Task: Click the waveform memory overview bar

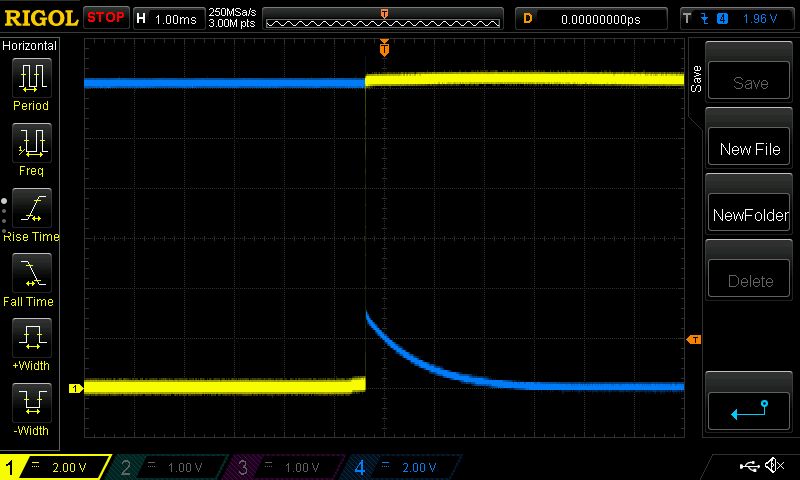Action: pos(383,19)
